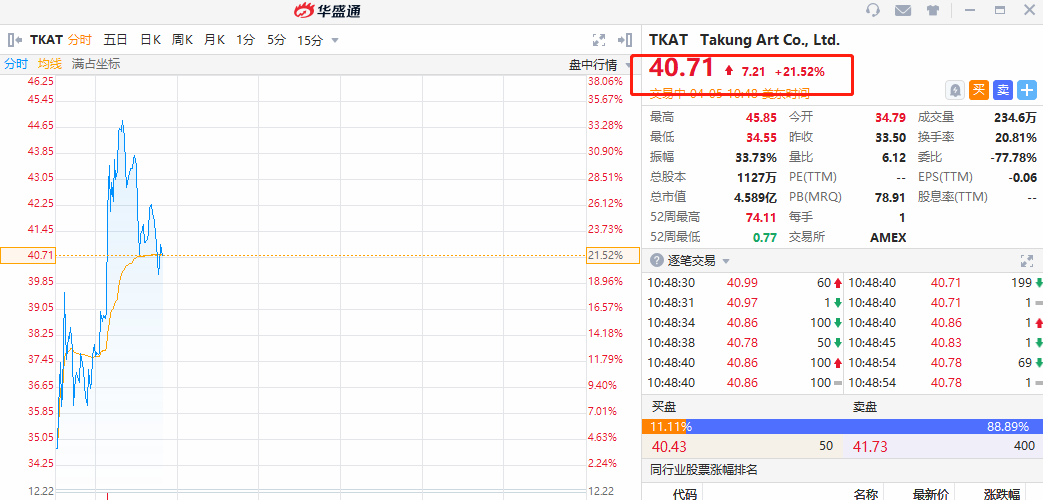This screenshot has width=1043, height=500.
Task: Click the PB(MRQ) value 78.91
Action: (891, 197)
